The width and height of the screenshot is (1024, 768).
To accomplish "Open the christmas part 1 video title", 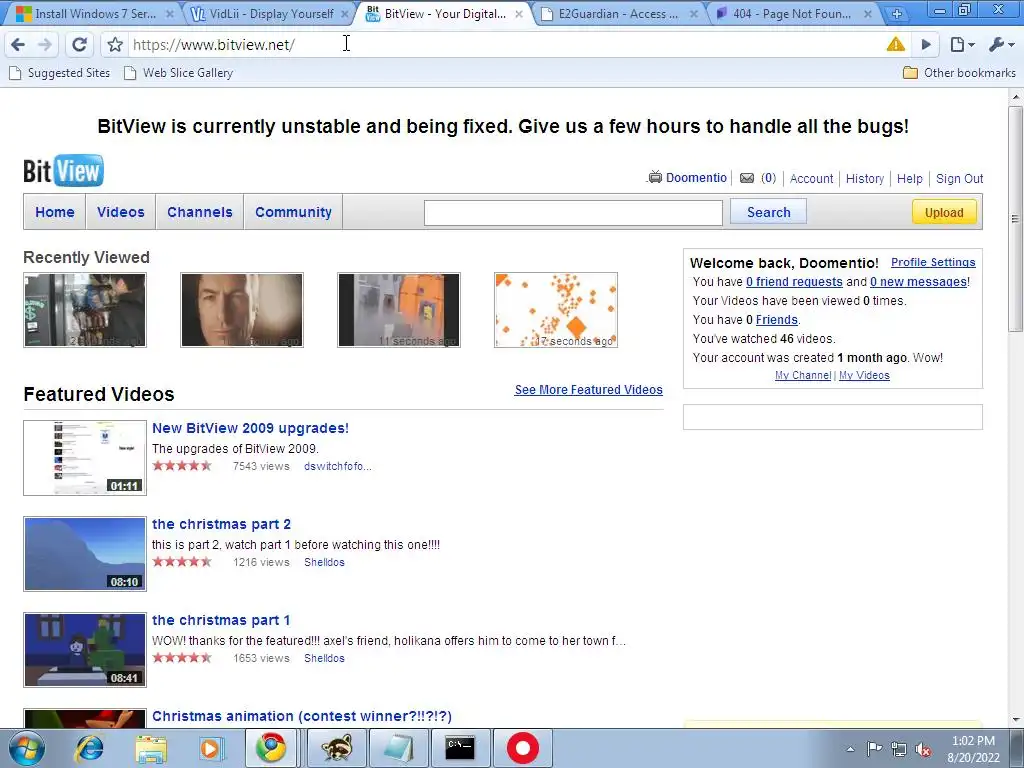I will pyautogui.click(x=221, y=620).
